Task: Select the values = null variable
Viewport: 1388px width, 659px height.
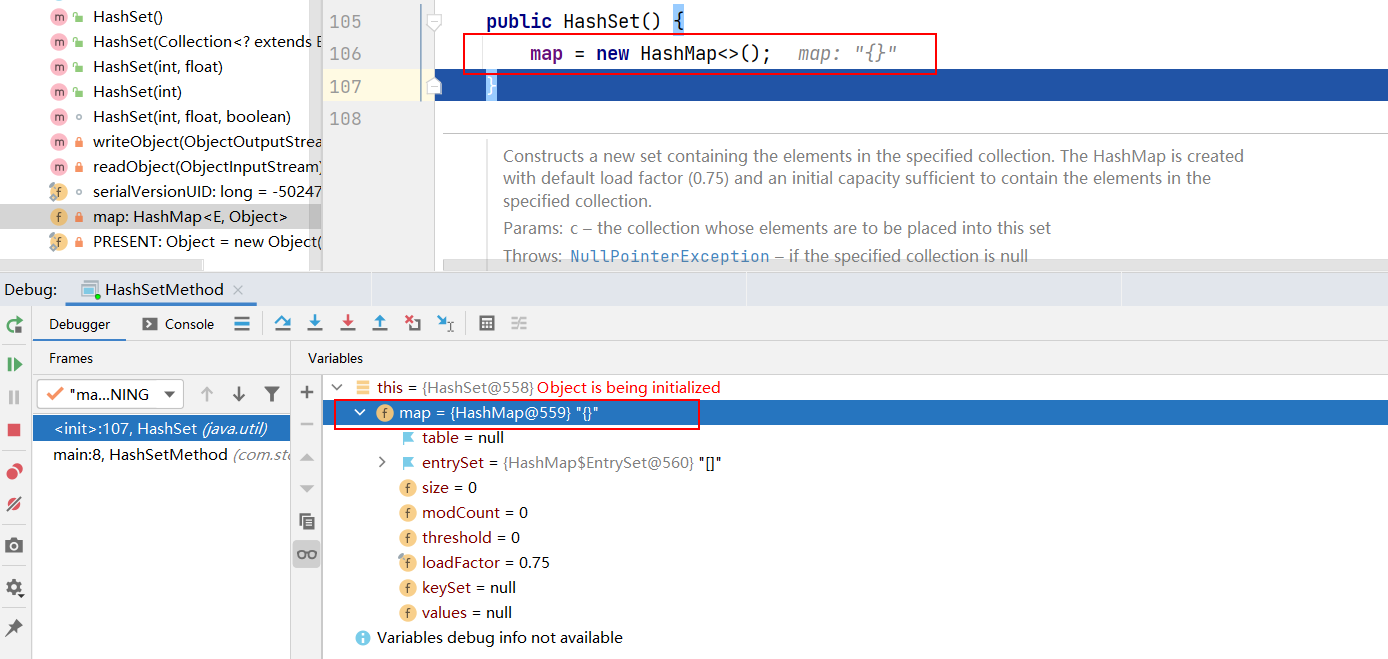Action: point(456,613)
